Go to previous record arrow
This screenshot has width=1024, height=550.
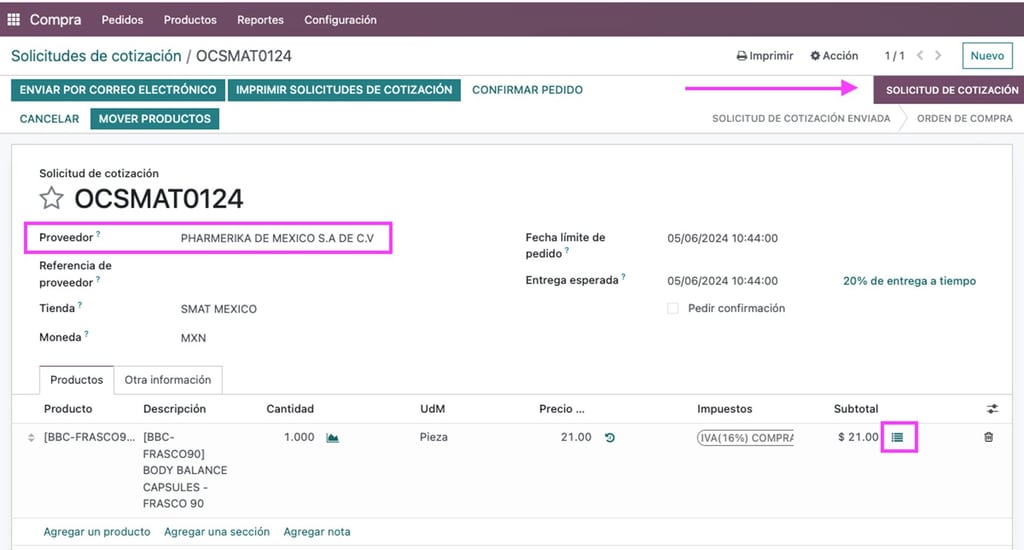920,56
